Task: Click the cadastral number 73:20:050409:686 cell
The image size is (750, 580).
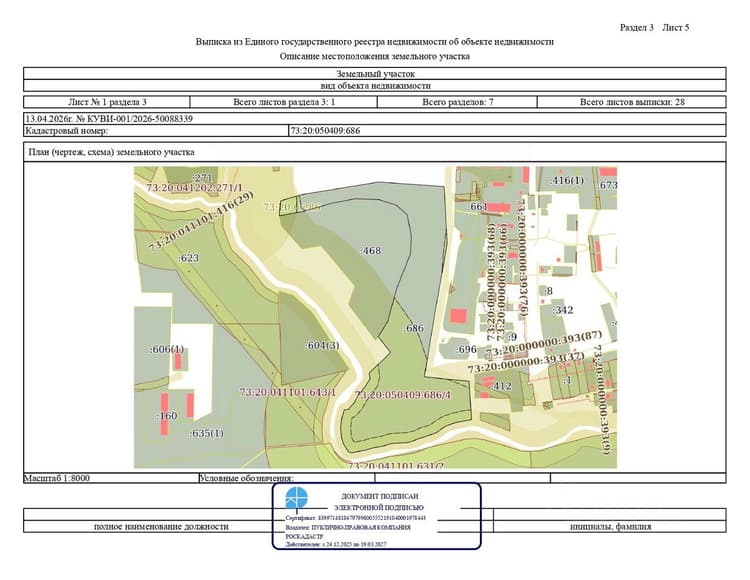Action: tap(507, 131)
